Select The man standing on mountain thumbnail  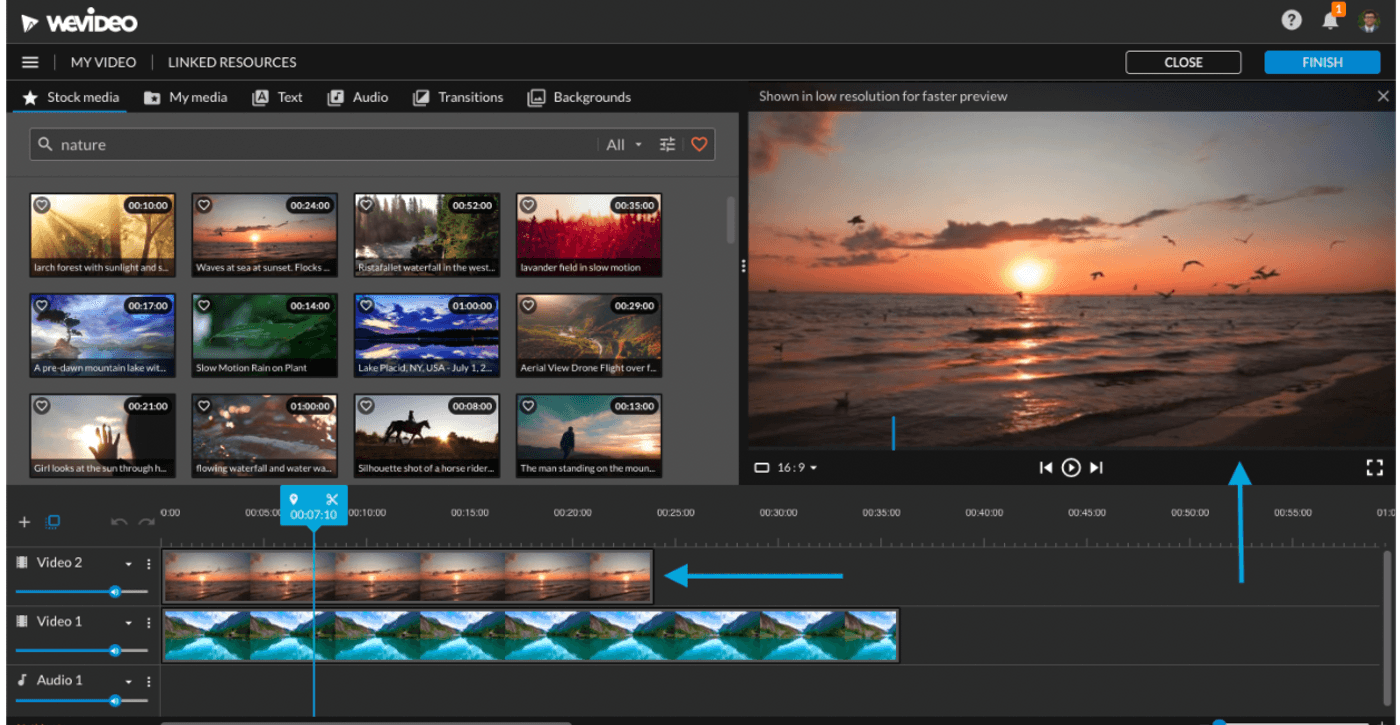point(588,435)
